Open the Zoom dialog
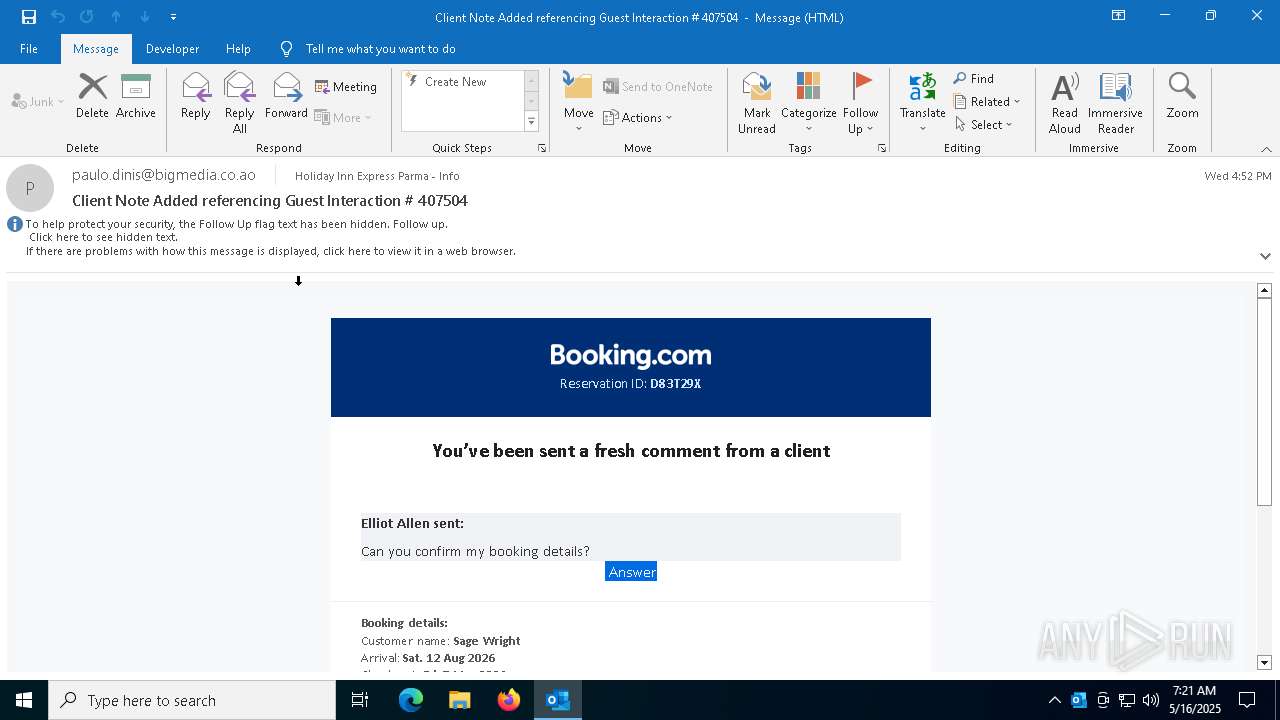The image size is (1280, 720). 1182,96
